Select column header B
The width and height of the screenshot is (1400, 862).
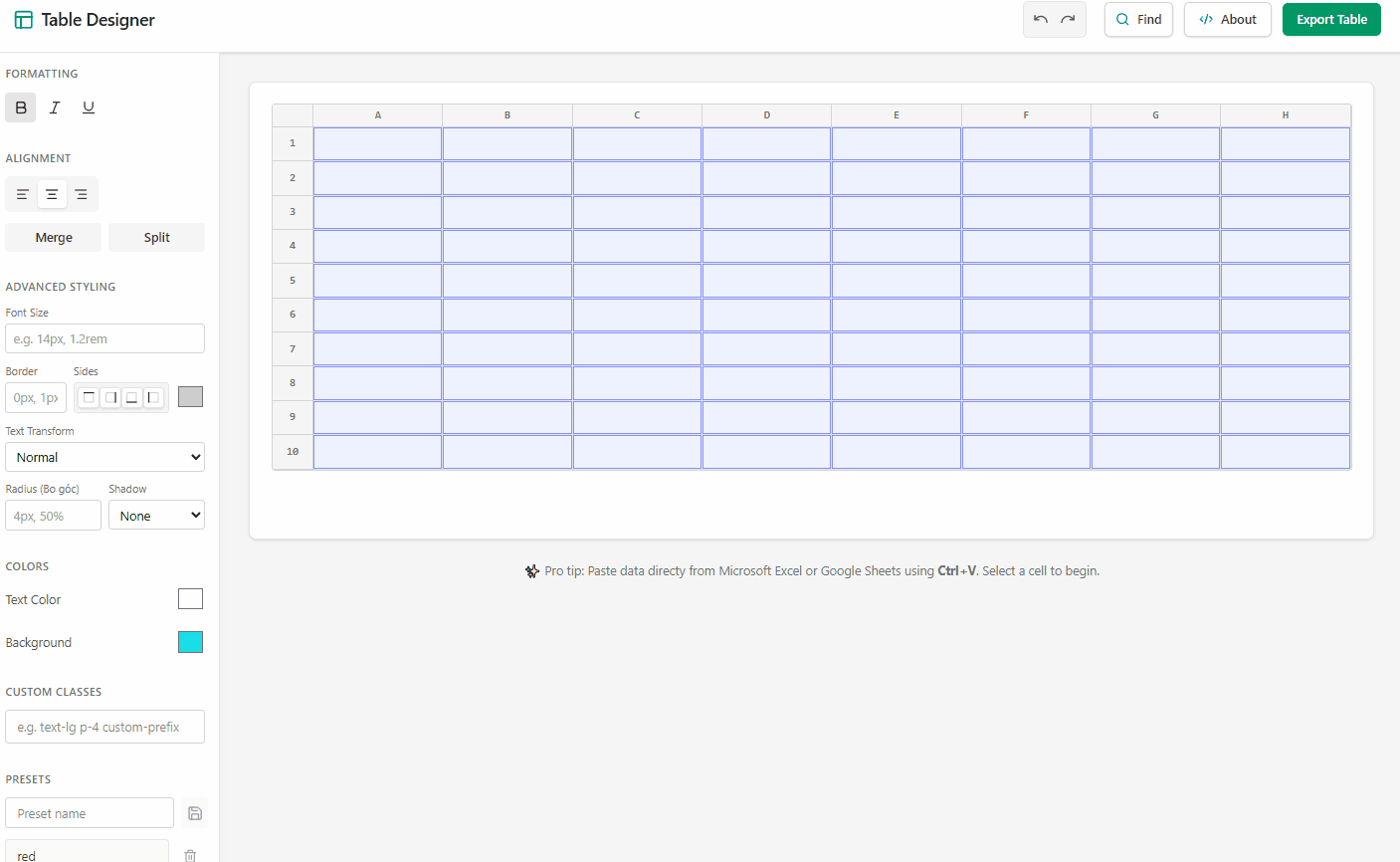coord(507,115)
